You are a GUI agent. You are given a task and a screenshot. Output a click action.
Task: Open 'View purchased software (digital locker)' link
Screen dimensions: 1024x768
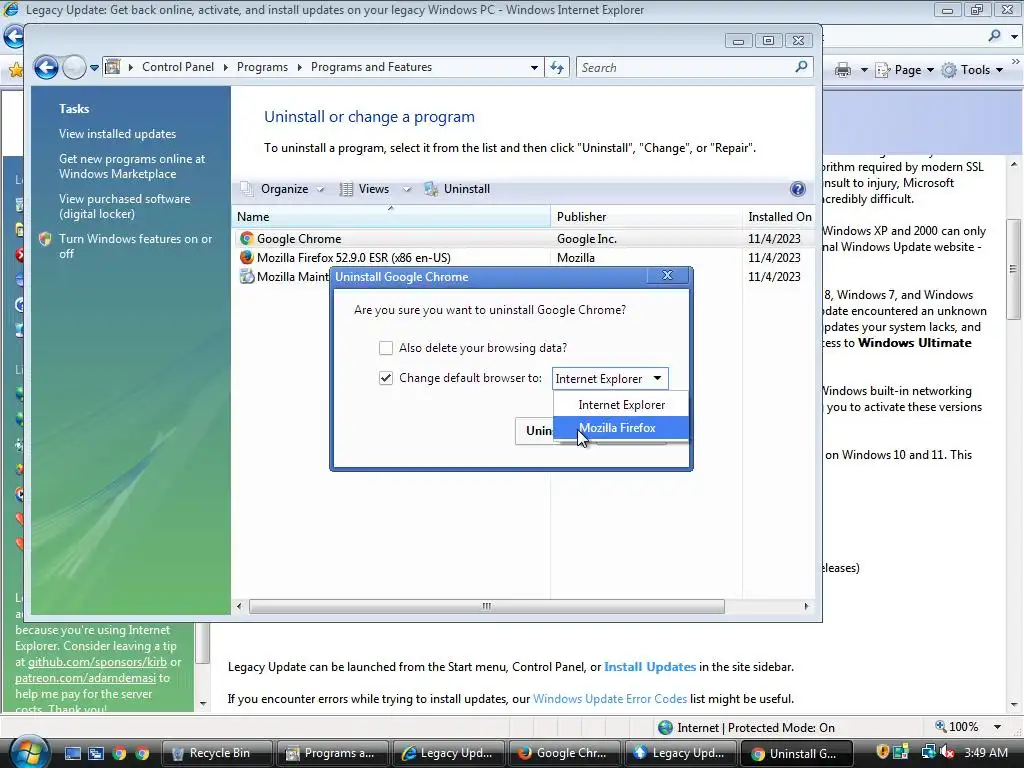tap(124, 206)
